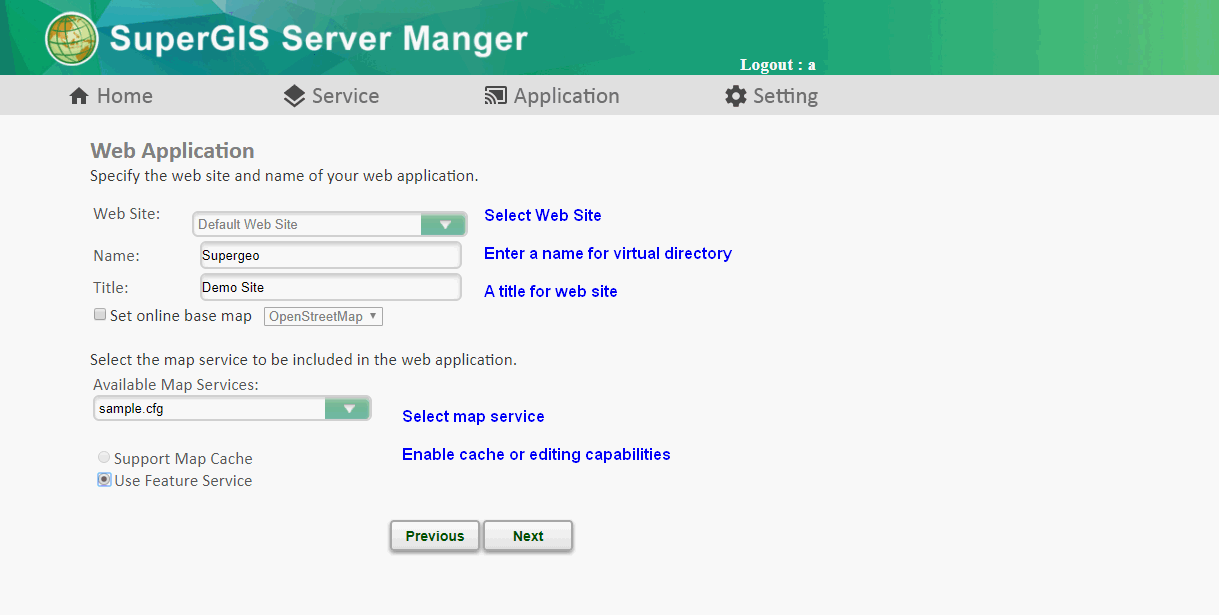Click the SuperGIS globe logo
This screenshot has height=615, width=1219.
click(72, 39)
